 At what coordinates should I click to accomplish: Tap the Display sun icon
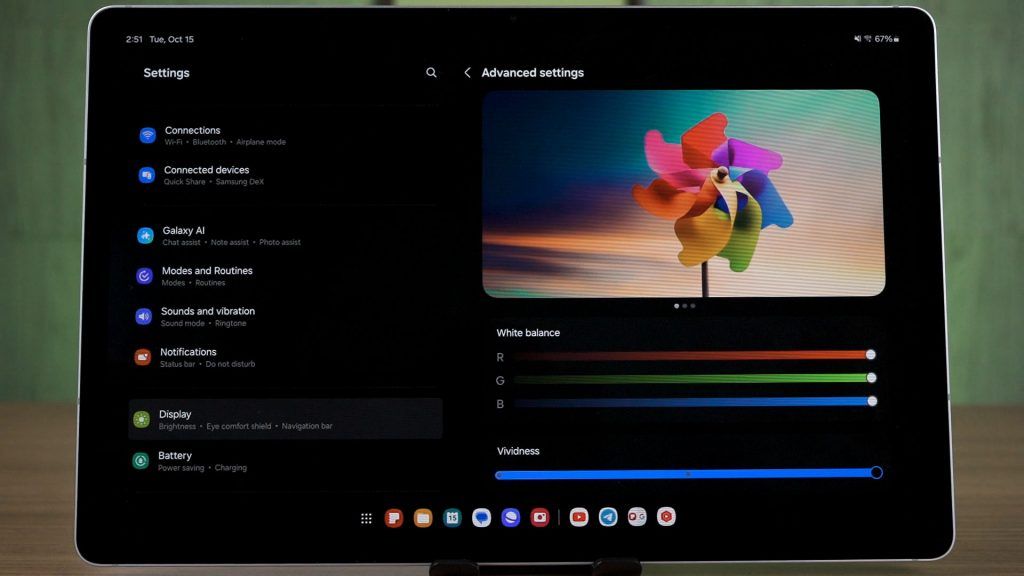(x=141, y=419)
